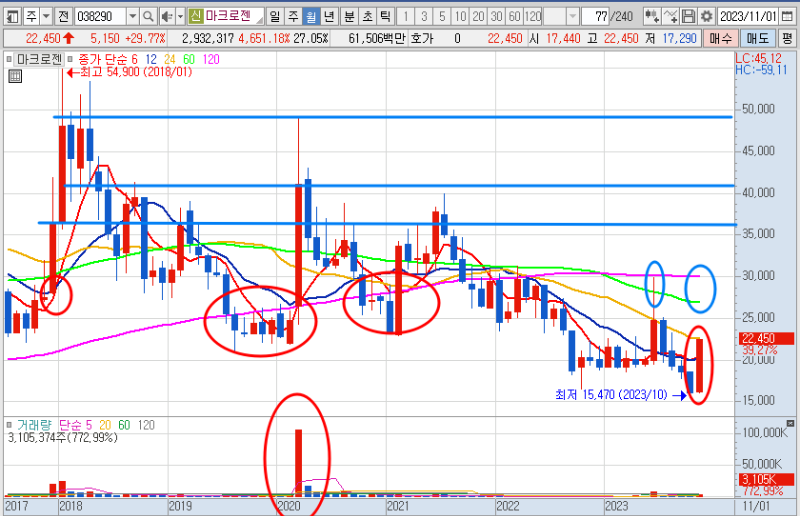Select interval 20 button
Image resolution: width=800 pixels, height=516 pixels.
pos(478,17)
